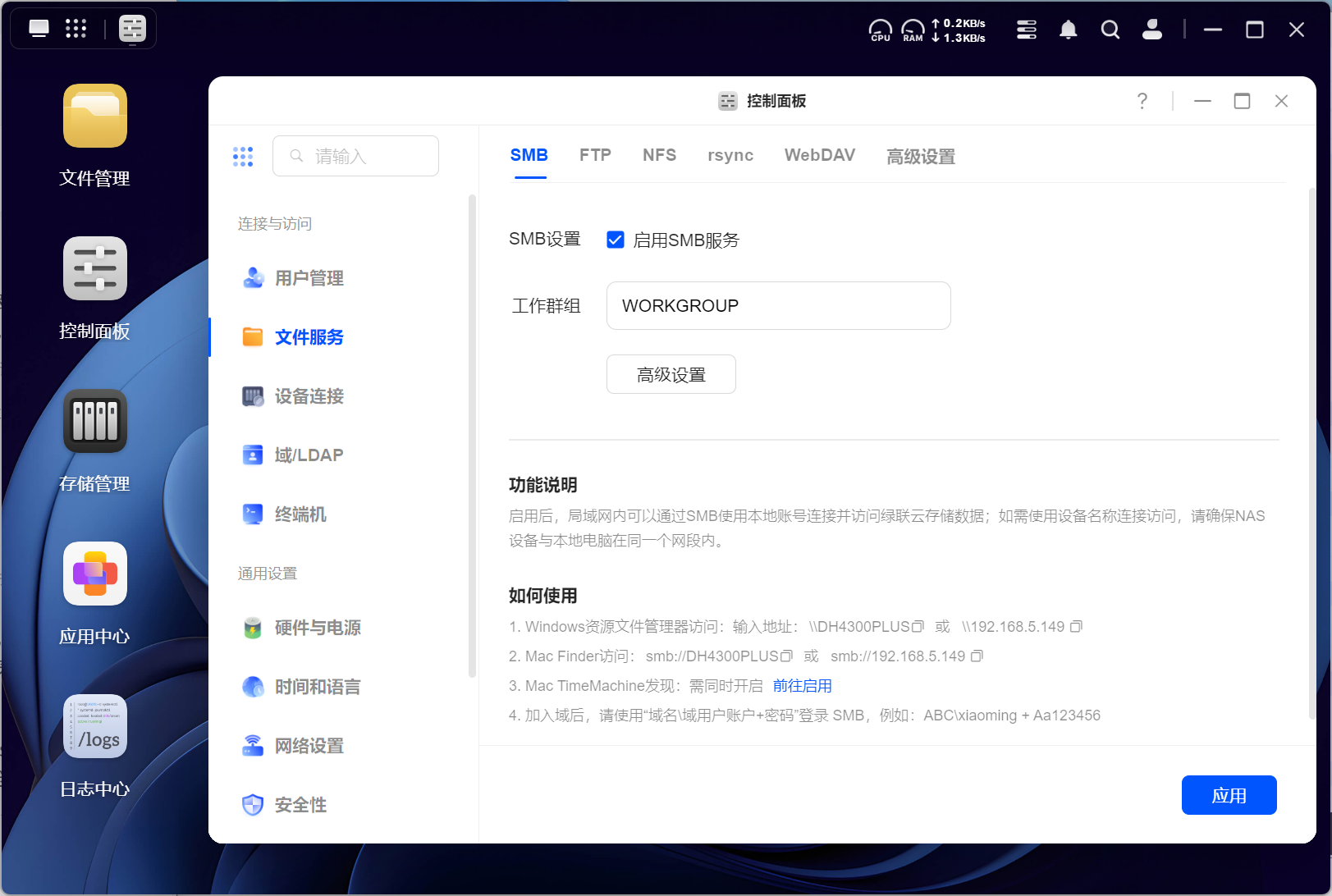The height and width of the screenshot is (896, 1332).
Task: Open notifications bell
Action: (1068, 30)
